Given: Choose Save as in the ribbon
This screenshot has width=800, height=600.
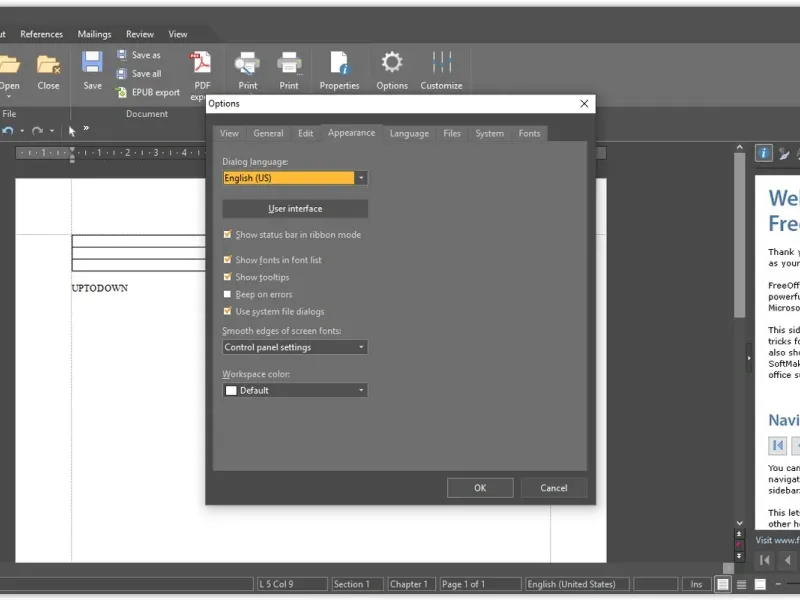Looking at the screenshot, I should point(139,55).
